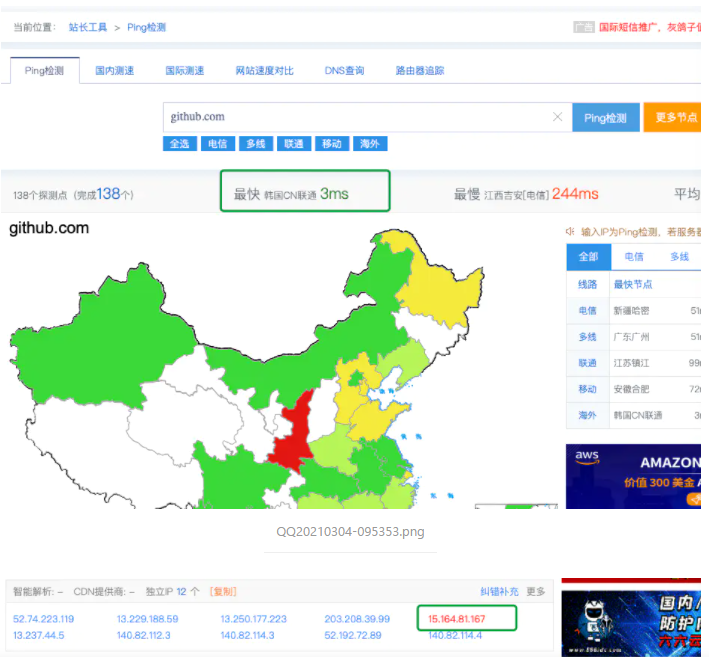Click the 最快节点 column header

tap(633, 284)
